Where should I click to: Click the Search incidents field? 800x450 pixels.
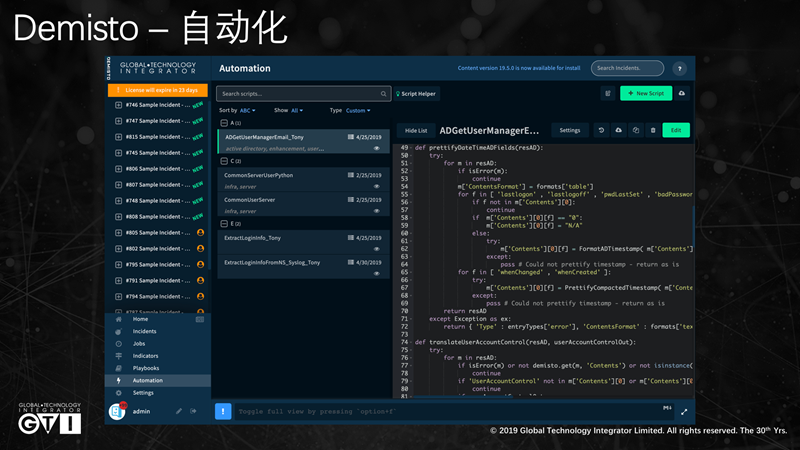(x=627, y=68)
